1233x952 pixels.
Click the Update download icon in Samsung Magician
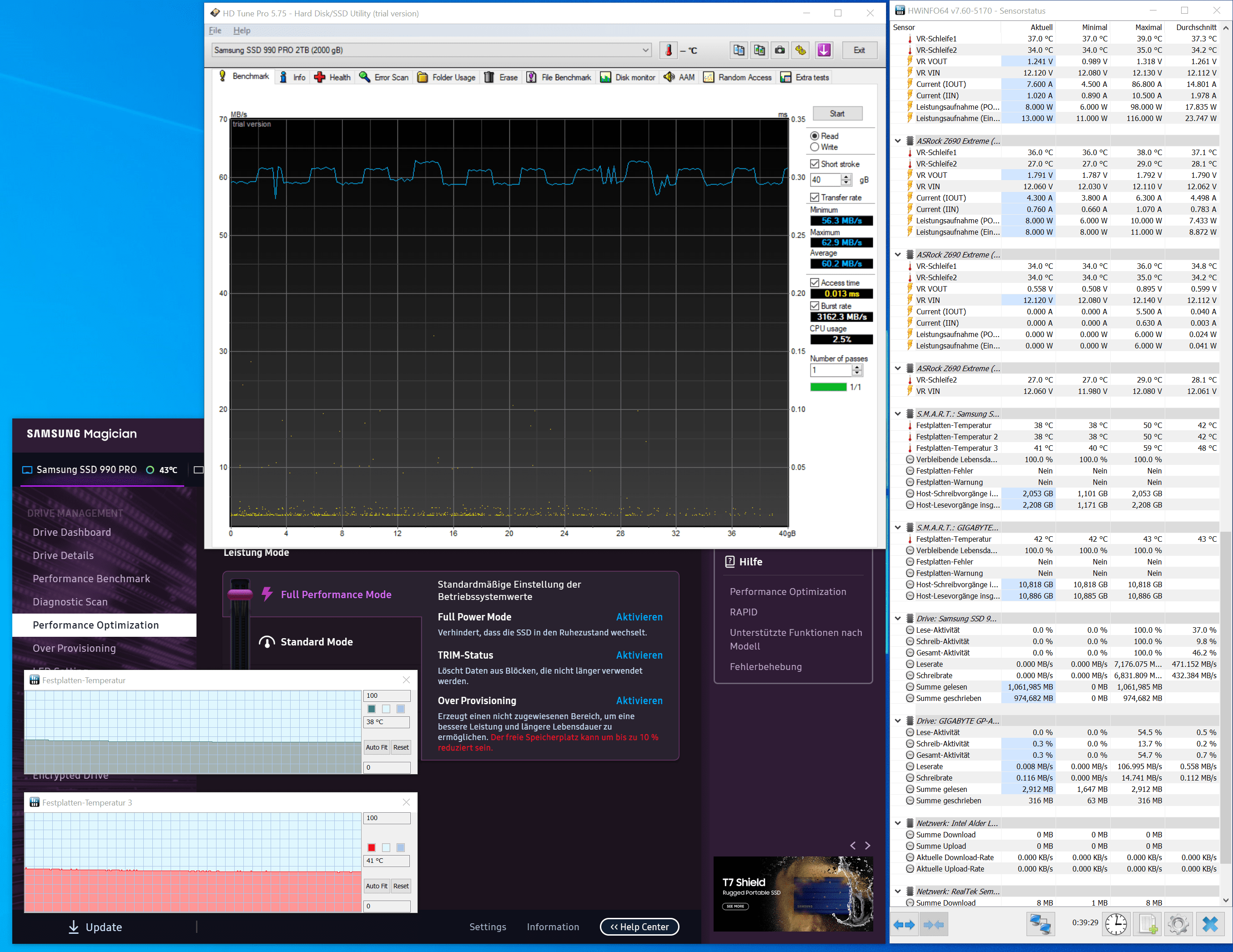[x=73, y=927]
